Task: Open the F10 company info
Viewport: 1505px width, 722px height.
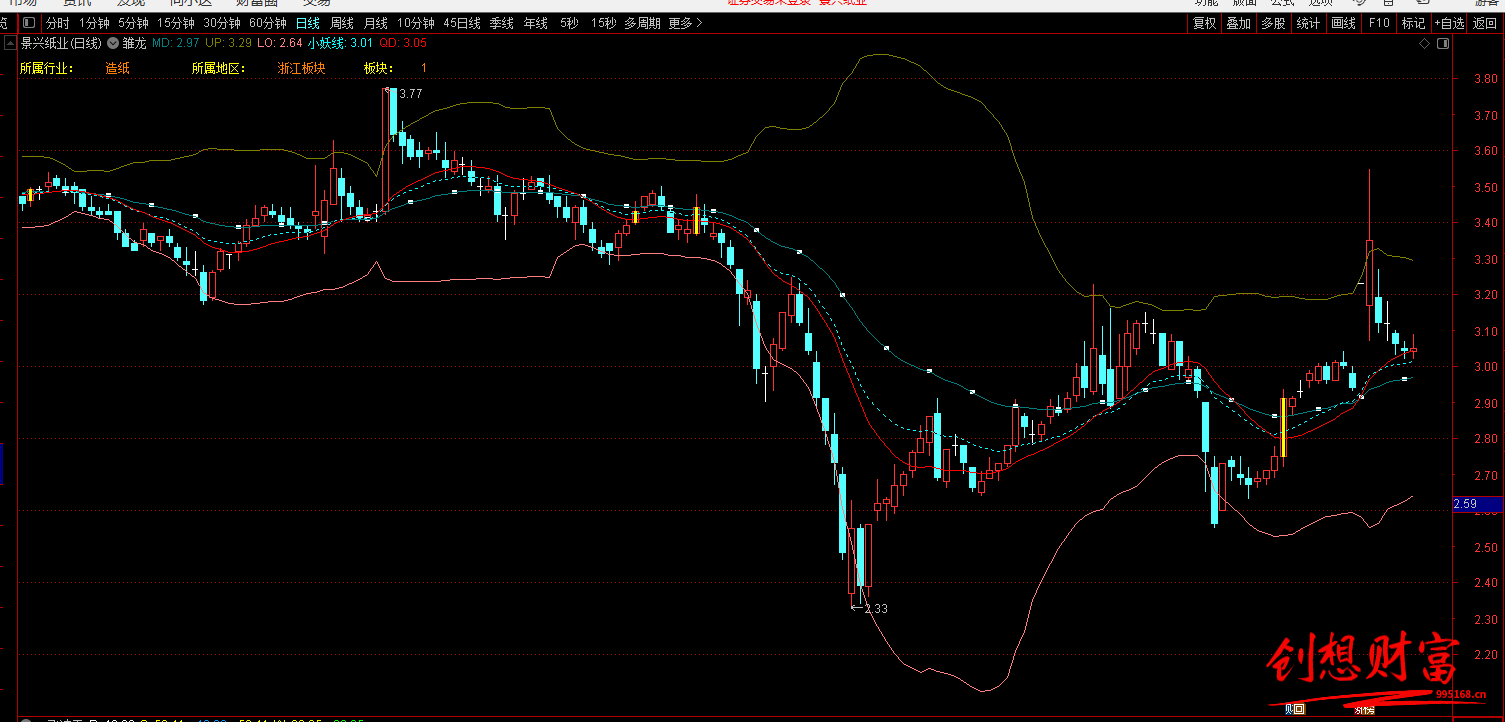Action: (x=1379, y=23)
